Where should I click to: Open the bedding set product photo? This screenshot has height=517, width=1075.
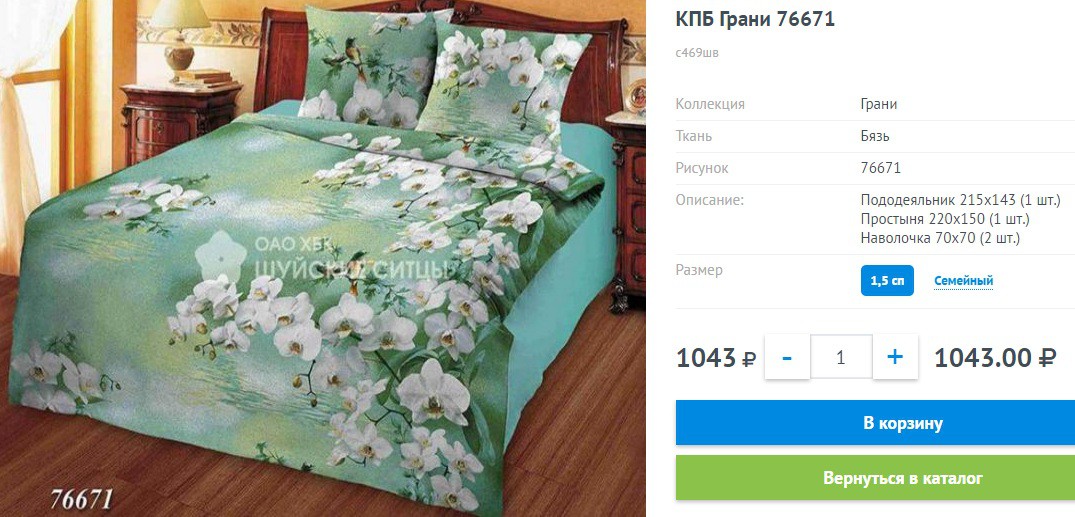coord(322,258)
